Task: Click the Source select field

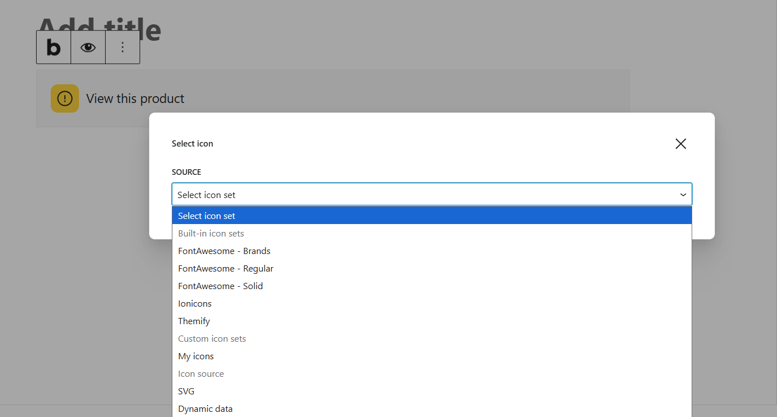Action: point(420,195)
